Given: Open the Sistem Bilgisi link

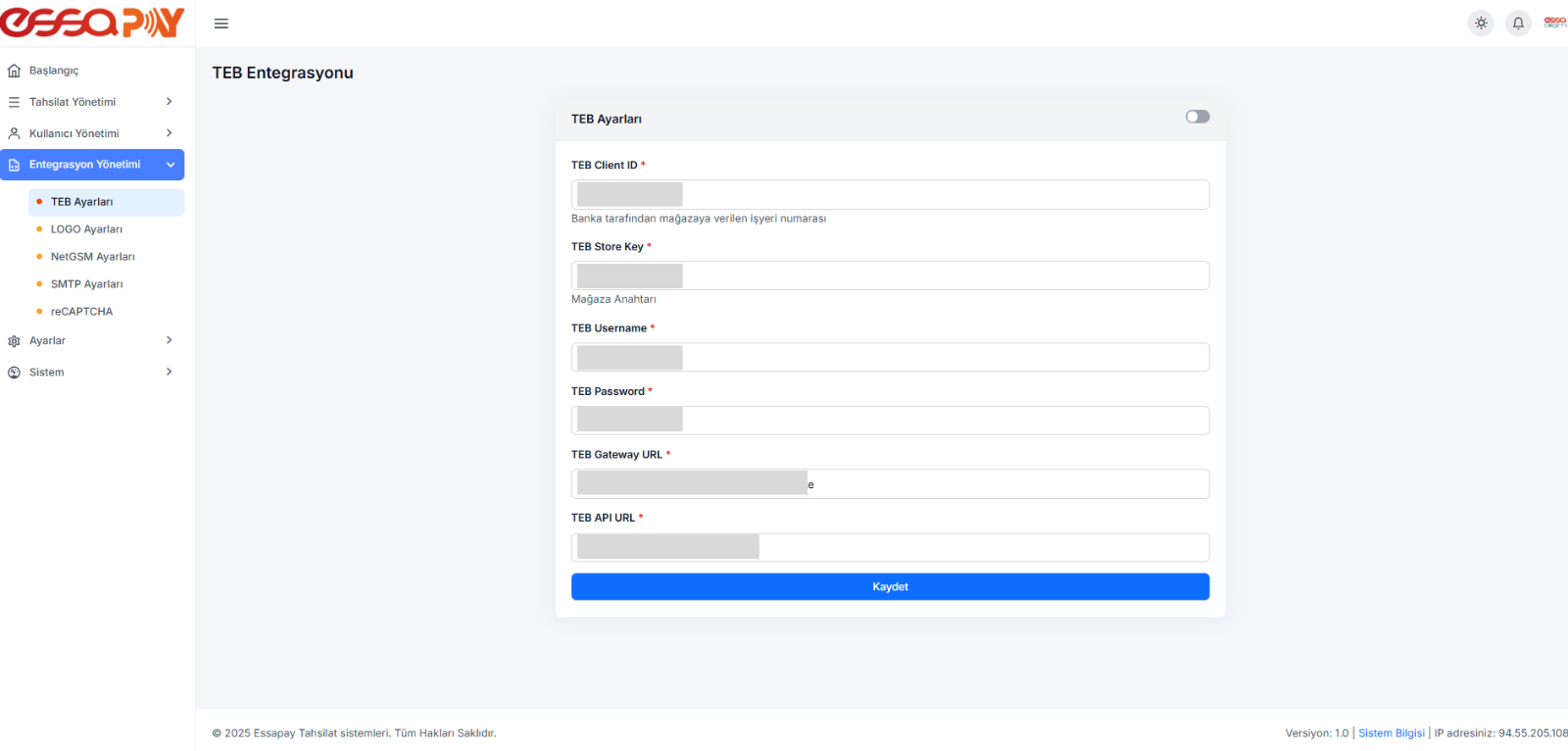Looking at the screenshot, I should point(1391,733).
